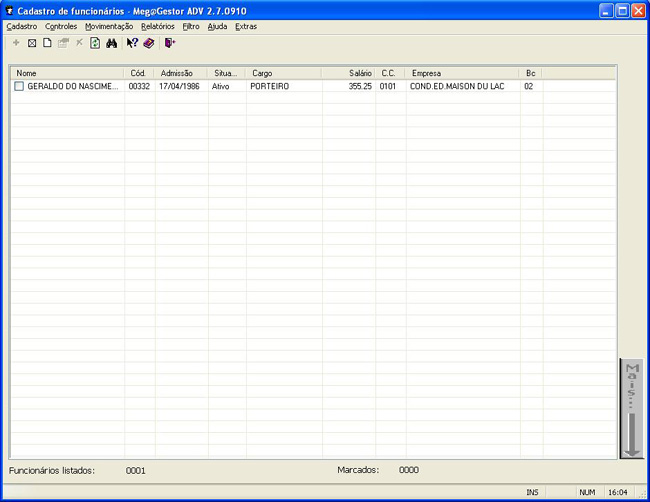
Task: Open the Relatórios menu
Action: coord(158,26)
